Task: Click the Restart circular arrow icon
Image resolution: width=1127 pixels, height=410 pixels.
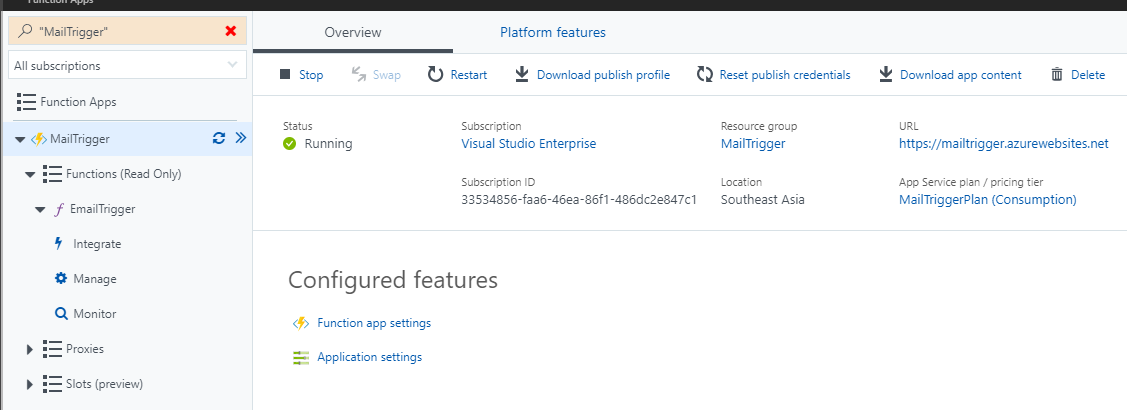Action: [x=436, y=74]
